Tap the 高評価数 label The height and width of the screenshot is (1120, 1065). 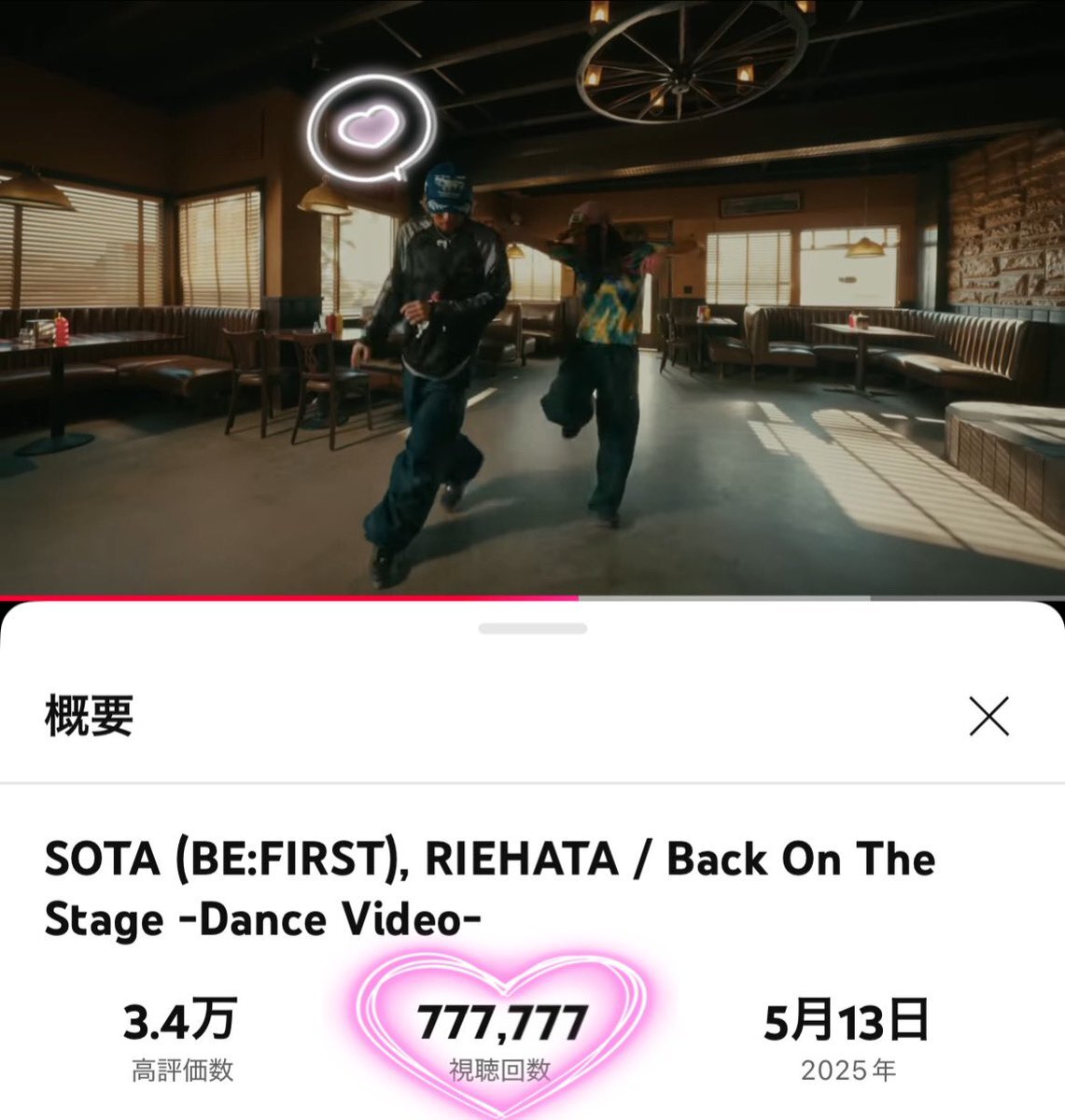(181, 1071)
